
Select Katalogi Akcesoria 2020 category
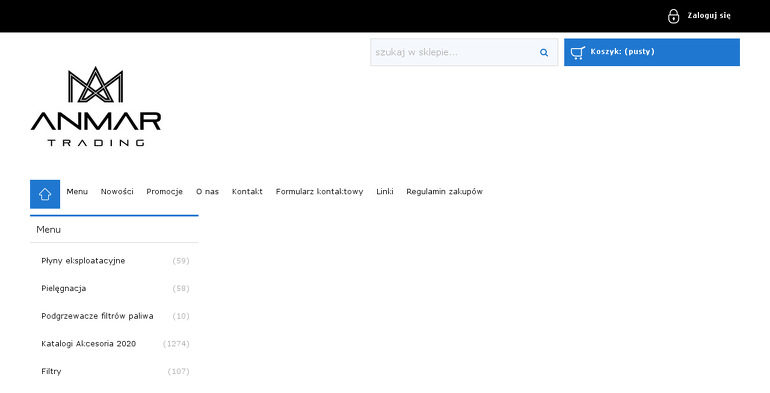coord(88,343)
